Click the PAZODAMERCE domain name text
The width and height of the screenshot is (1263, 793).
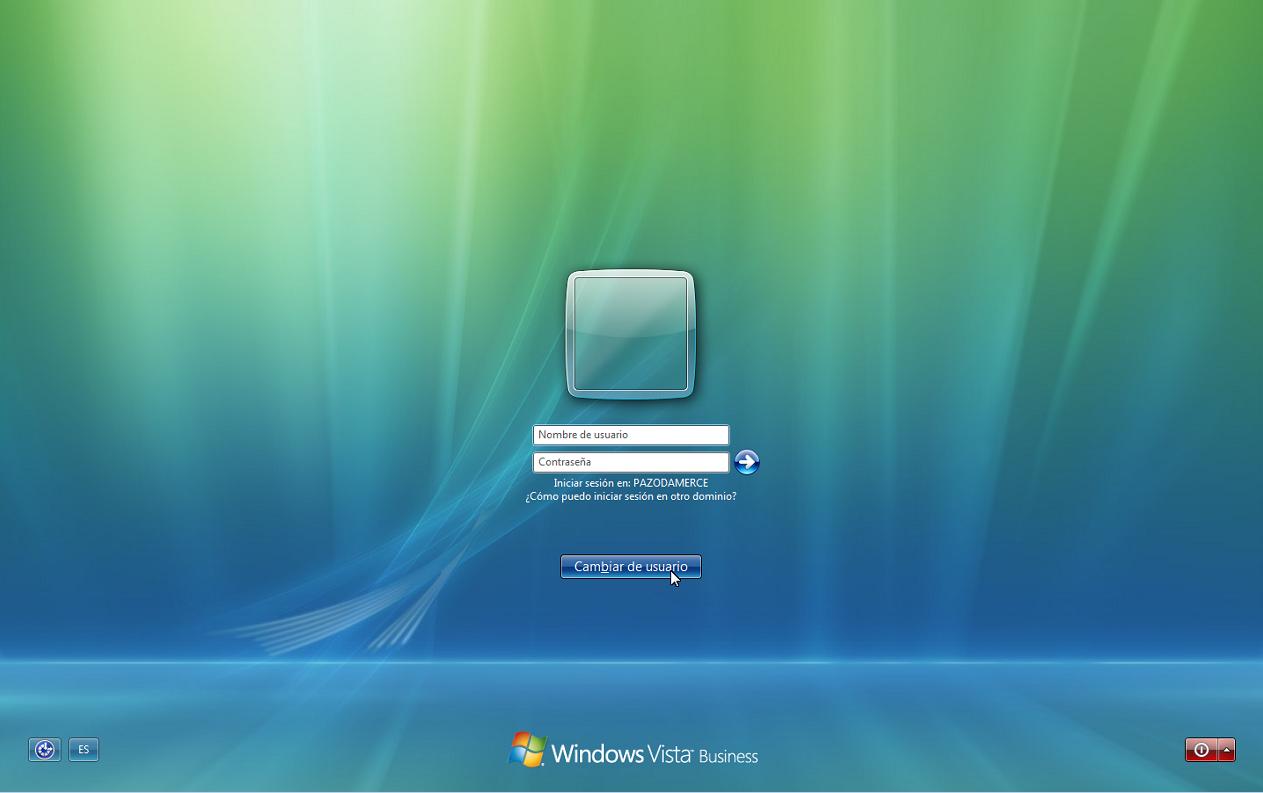[670, 483]
